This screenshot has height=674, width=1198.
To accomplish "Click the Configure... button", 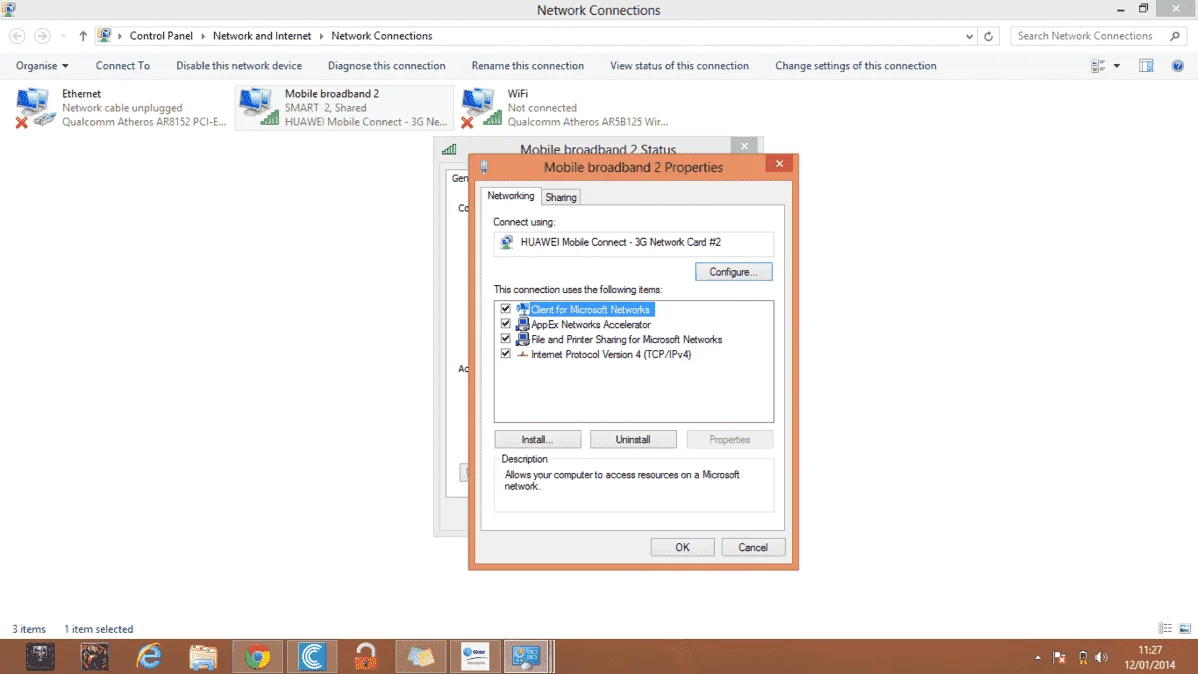I will click(x=733, y=272).
